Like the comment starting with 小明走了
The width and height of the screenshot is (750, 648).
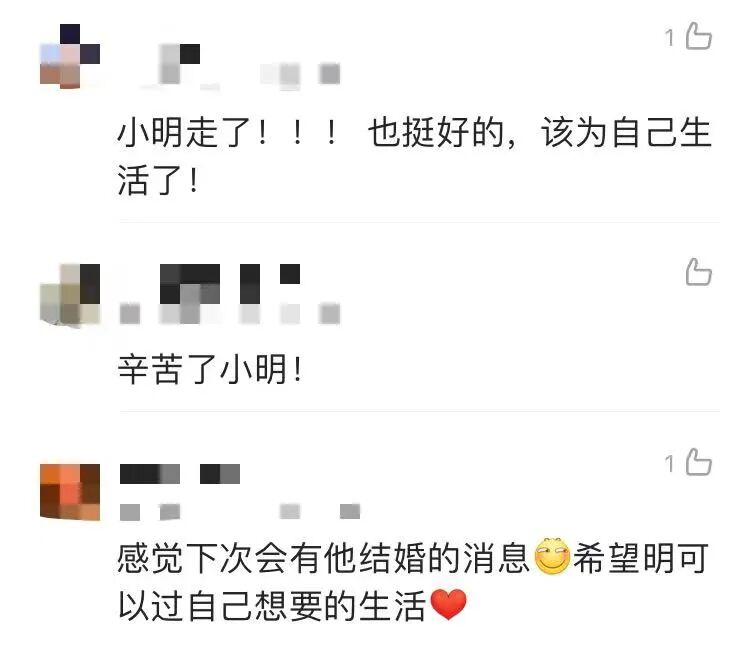tap(698, 36)
